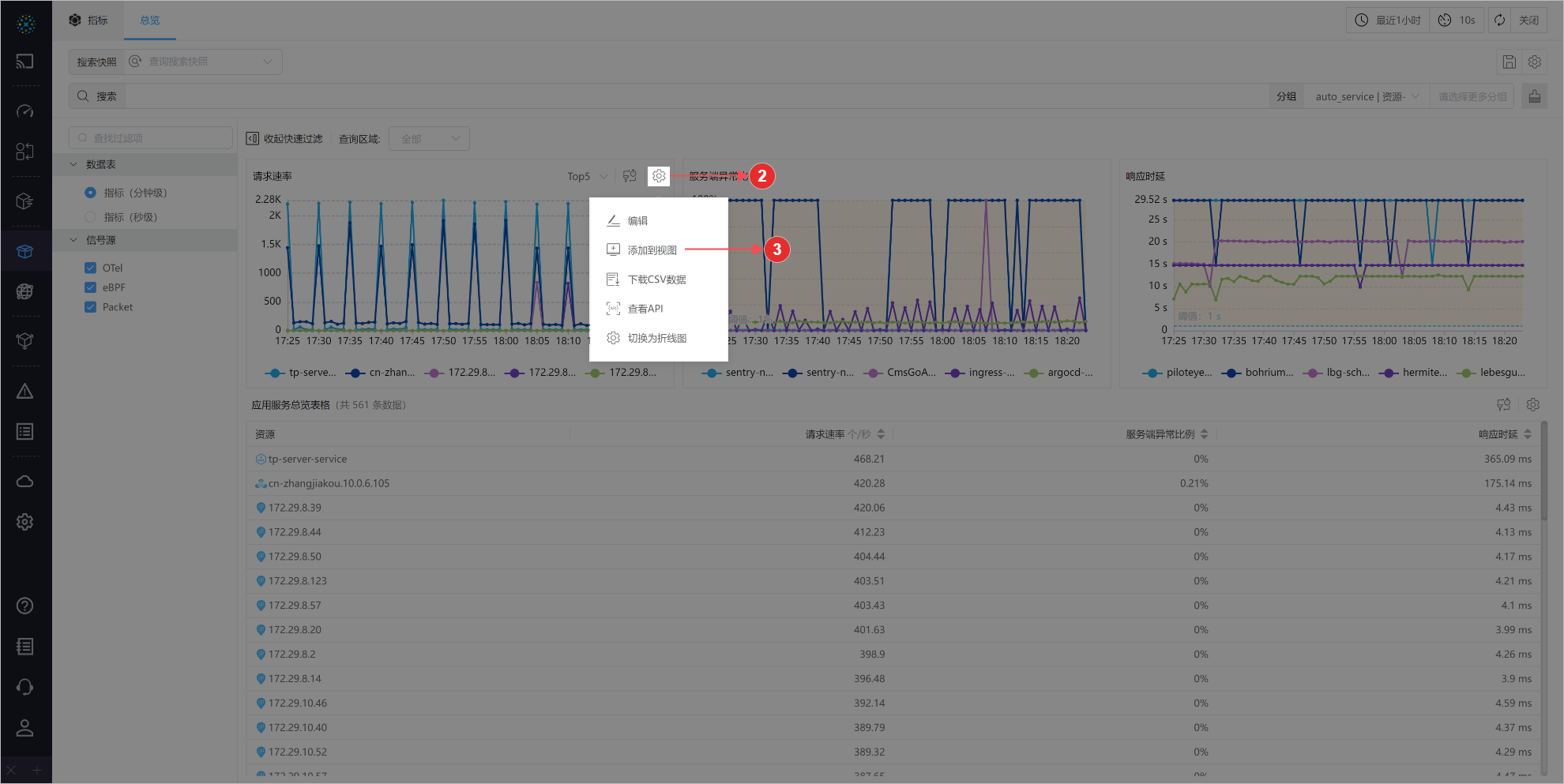
Task: Click the tp-serve... legend color marker
Action: point(274,373)
